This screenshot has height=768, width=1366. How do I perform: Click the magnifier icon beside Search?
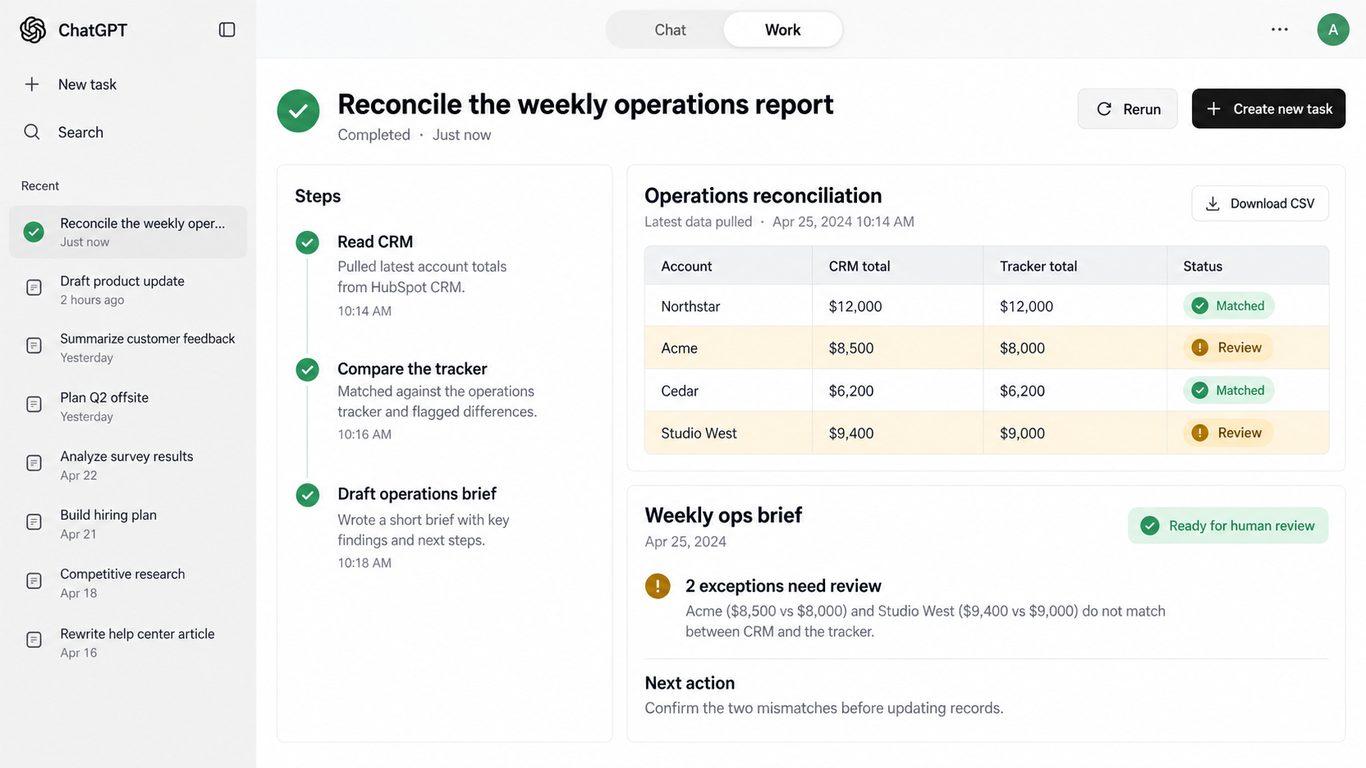click(x=32, y=132)
